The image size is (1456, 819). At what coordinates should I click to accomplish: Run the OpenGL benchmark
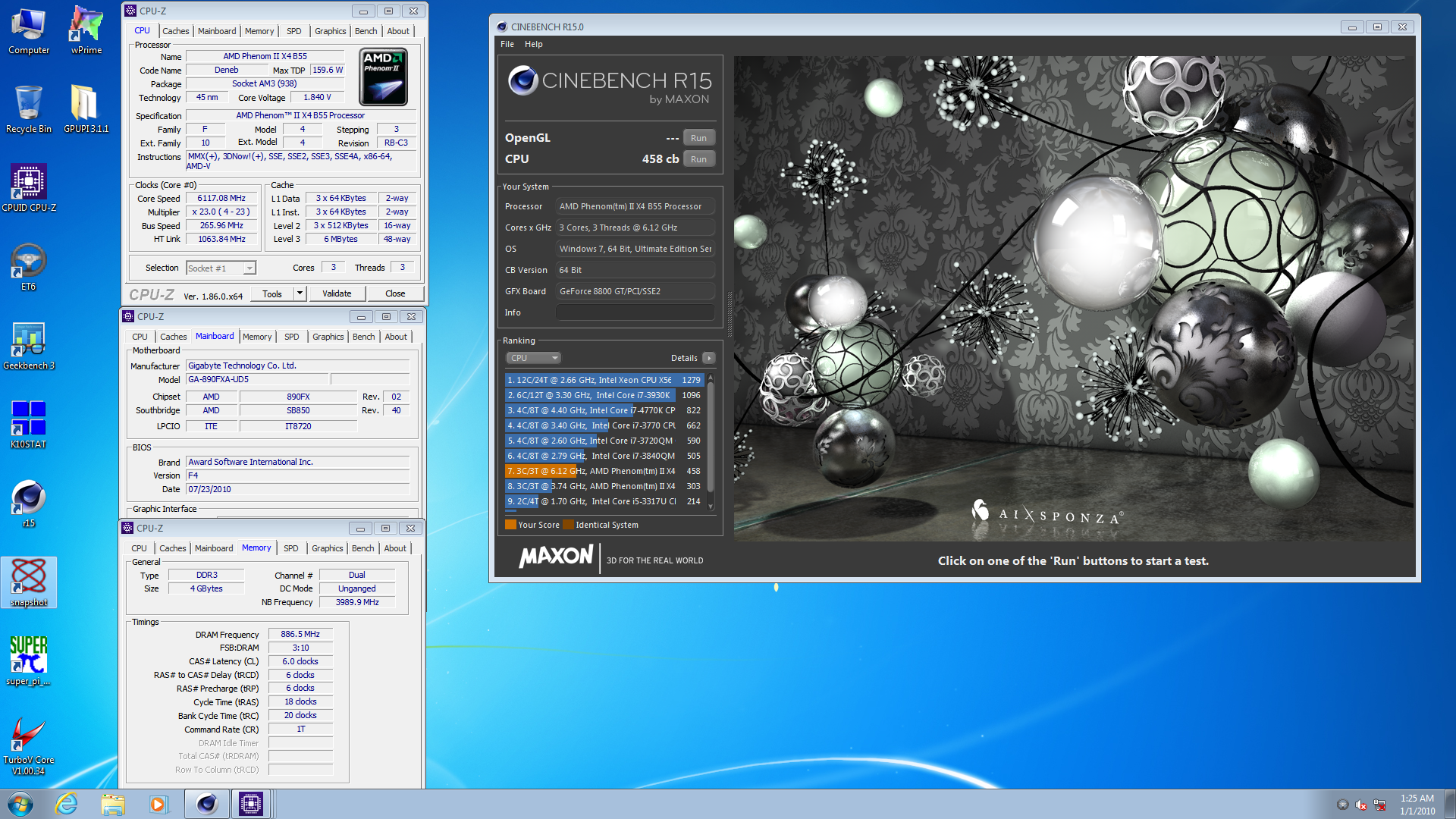pos(698,138)
